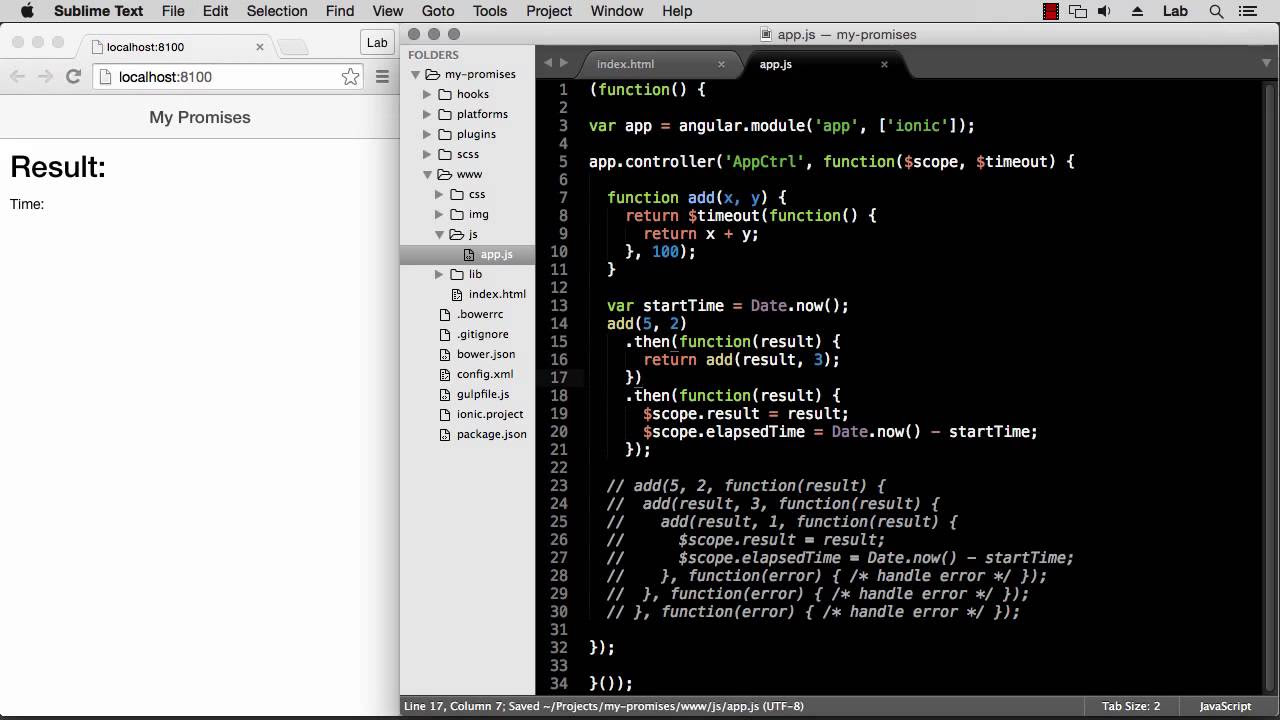
Task: Click line number 17 in the gutter
Action: tap(559, 378)
